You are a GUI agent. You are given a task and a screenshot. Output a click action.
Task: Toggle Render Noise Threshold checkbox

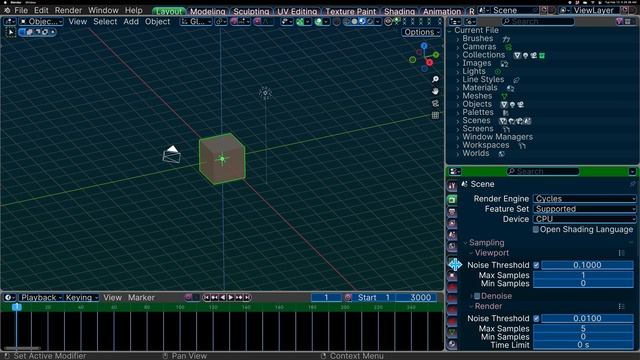tap(536, 318)
